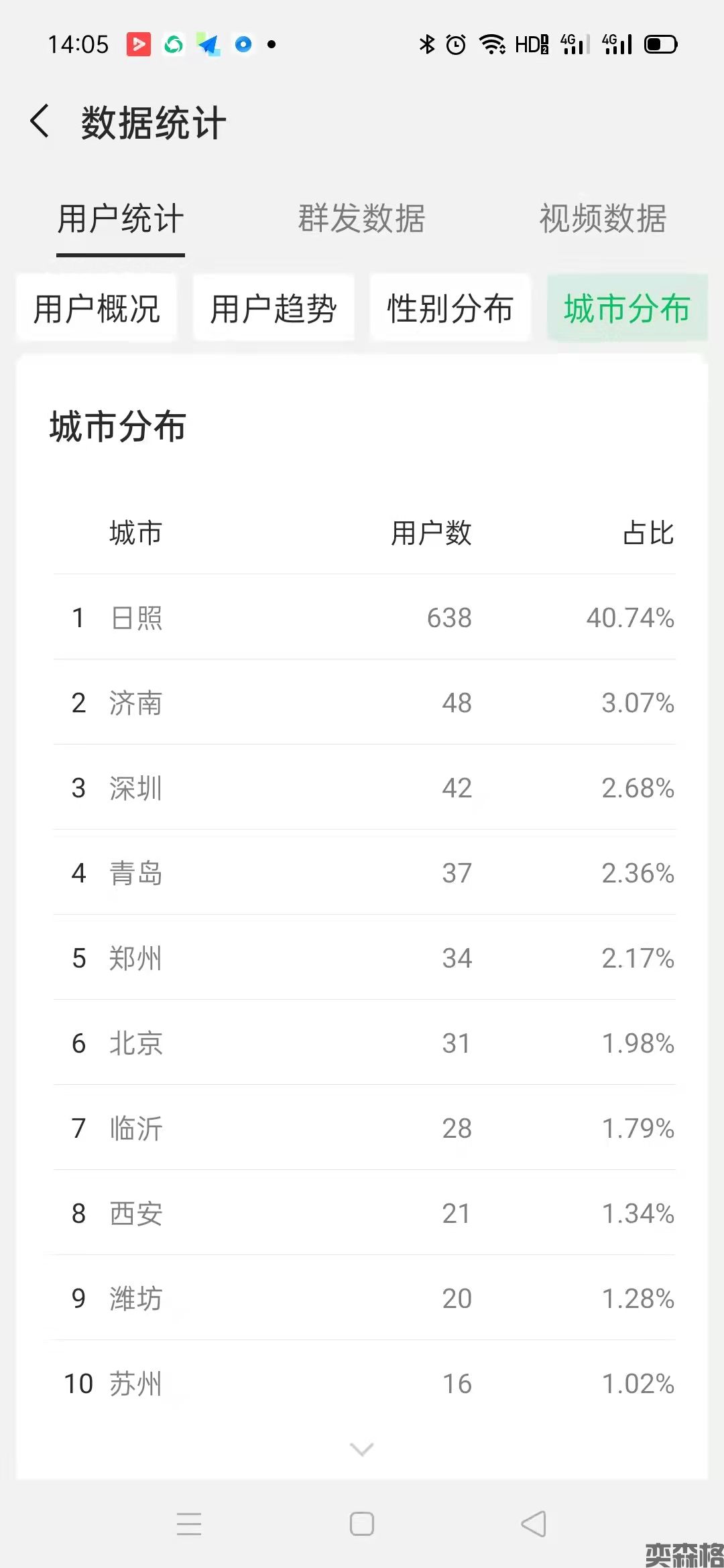View the 用户趋势 section

coord(274,309)
